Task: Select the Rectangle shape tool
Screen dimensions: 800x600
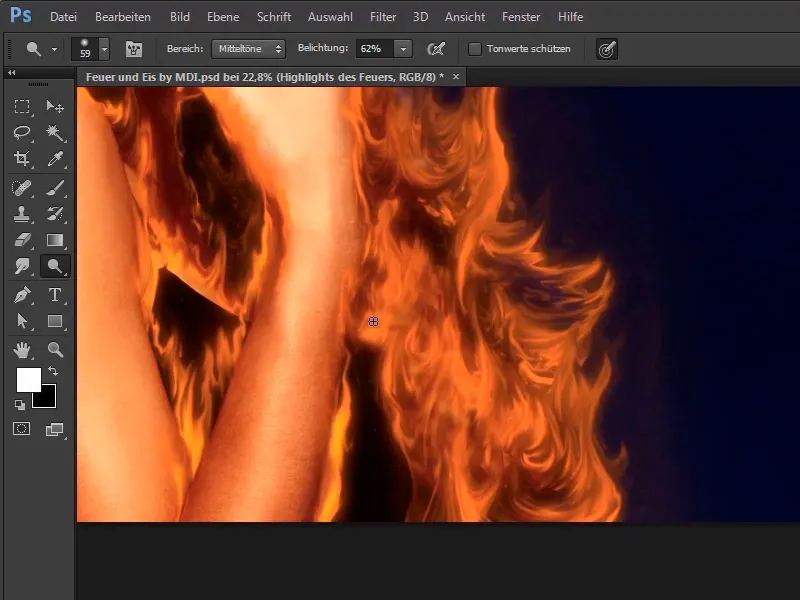Action: 55,321
